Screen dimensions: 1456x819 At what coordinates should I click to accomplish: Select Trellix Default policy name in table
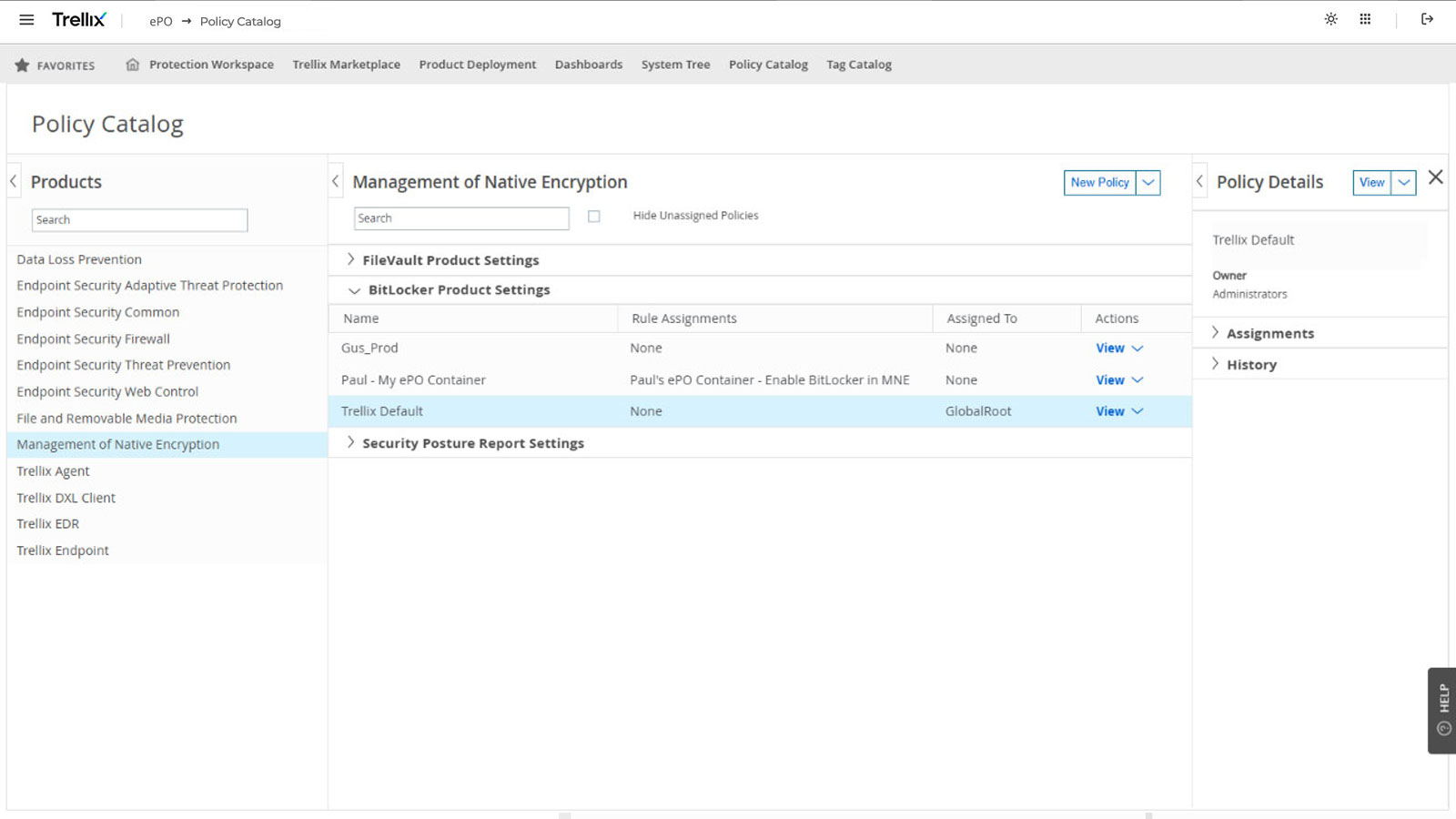coord(382,411)
